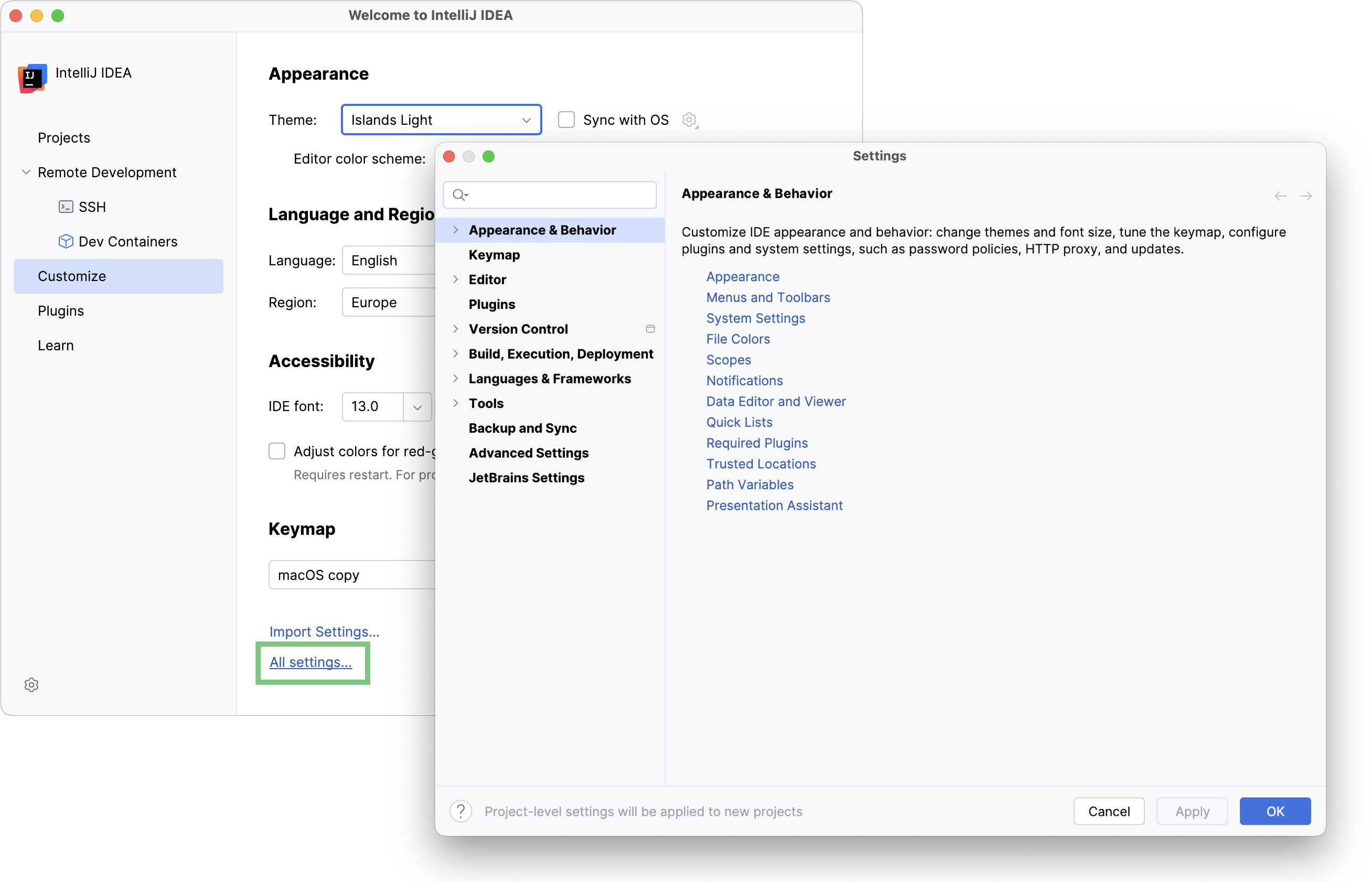Open the System Settings link
The height and width of the screenshot is (882, 1372).
coord(756,318)
